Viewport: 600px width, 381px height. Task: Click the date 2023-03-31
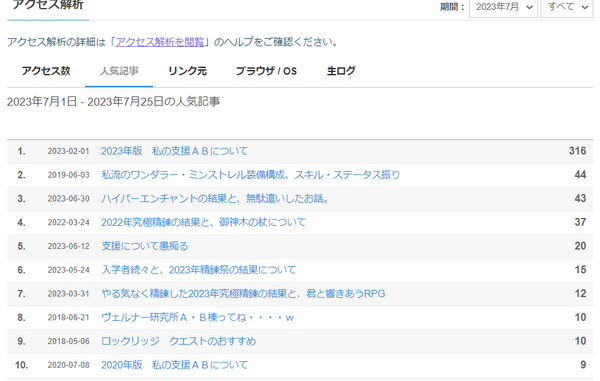68,293
